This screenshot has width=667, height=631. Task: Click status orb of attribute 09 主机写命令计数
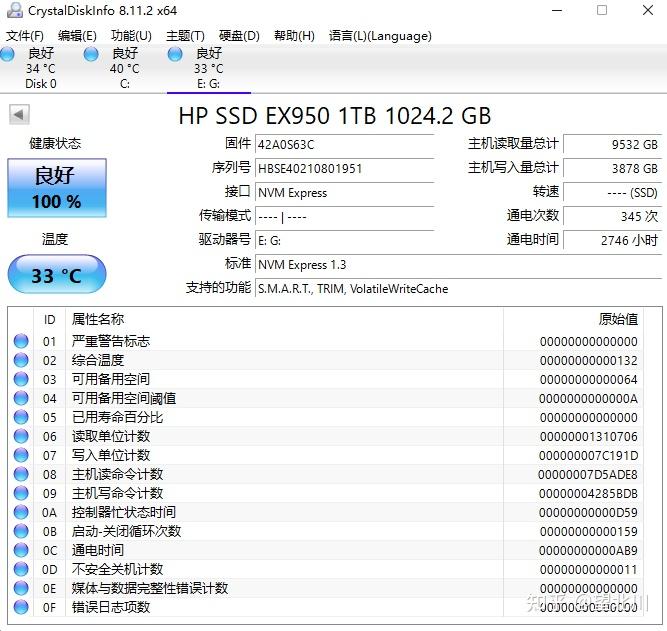[21, 493]
